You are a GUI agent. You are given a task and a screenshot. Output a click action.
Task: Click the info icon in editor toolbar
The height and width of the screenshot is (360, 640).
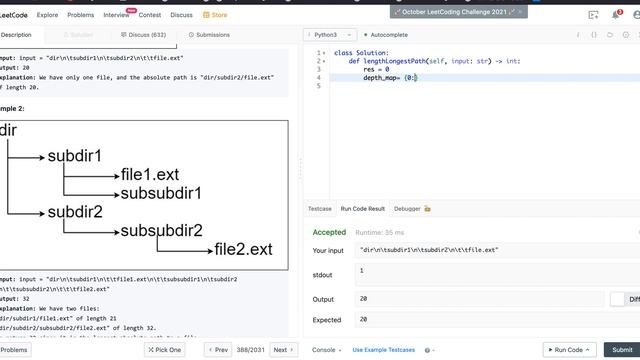tap(578, 35)
